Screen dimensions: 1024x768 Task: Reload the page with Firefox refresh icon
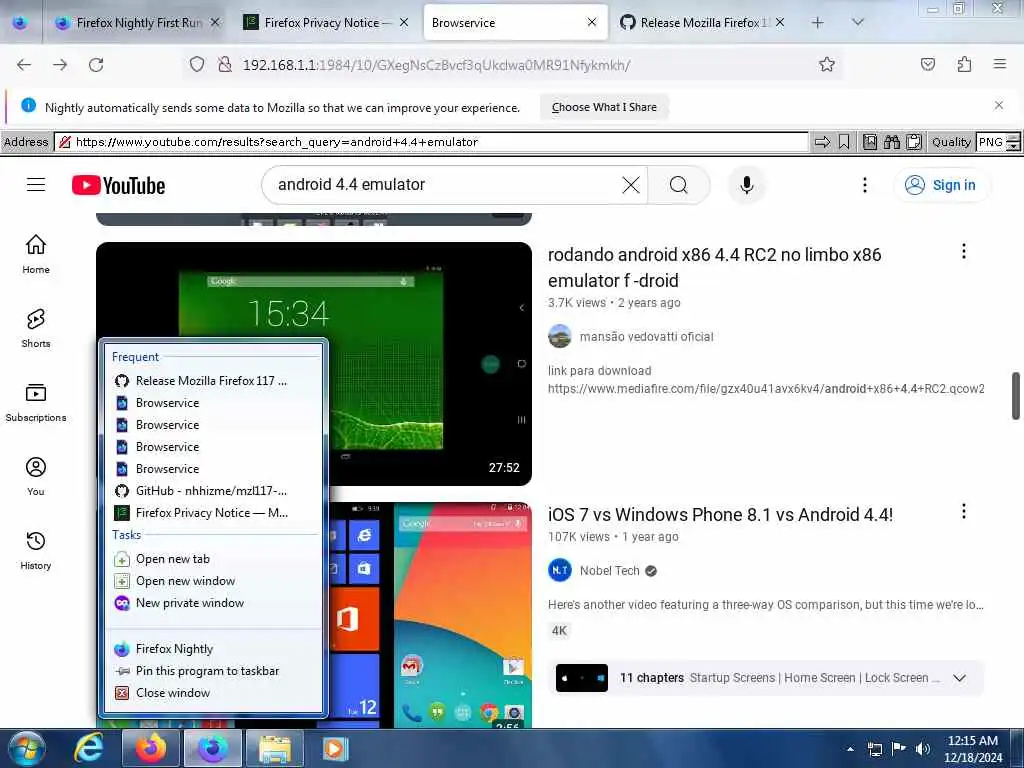tap(96, 65)
